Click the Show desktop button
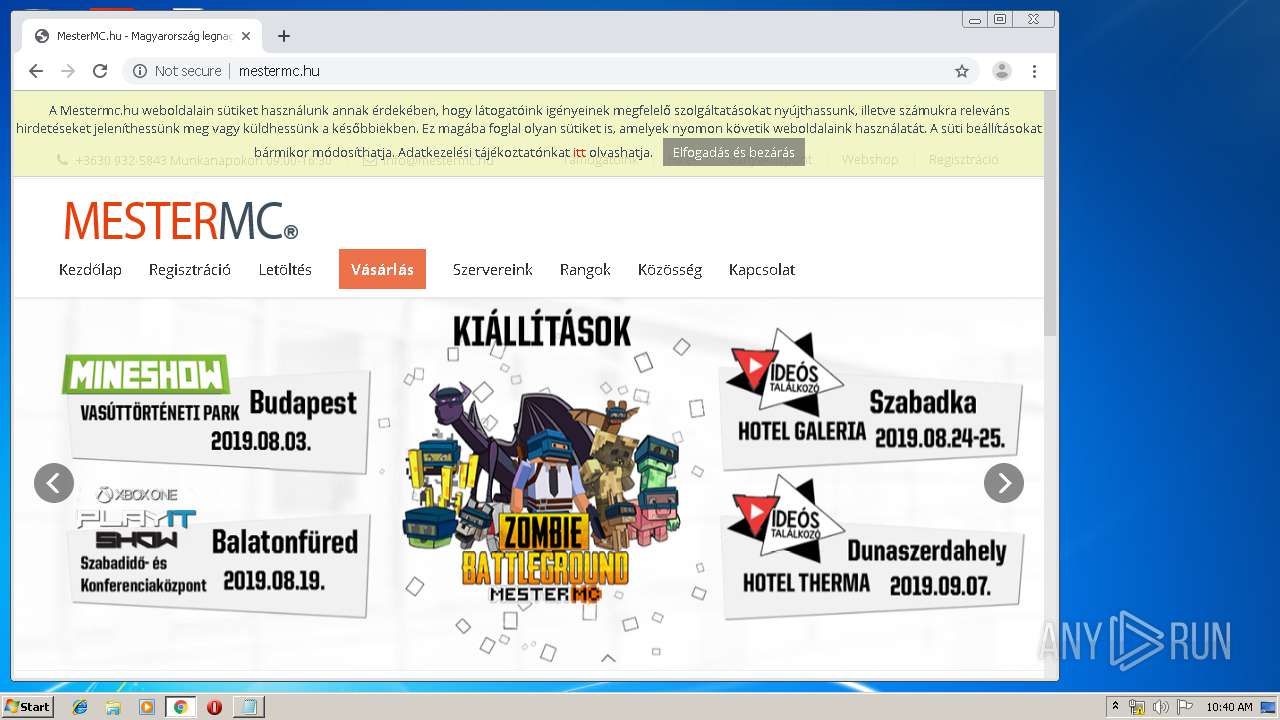 1269,707
